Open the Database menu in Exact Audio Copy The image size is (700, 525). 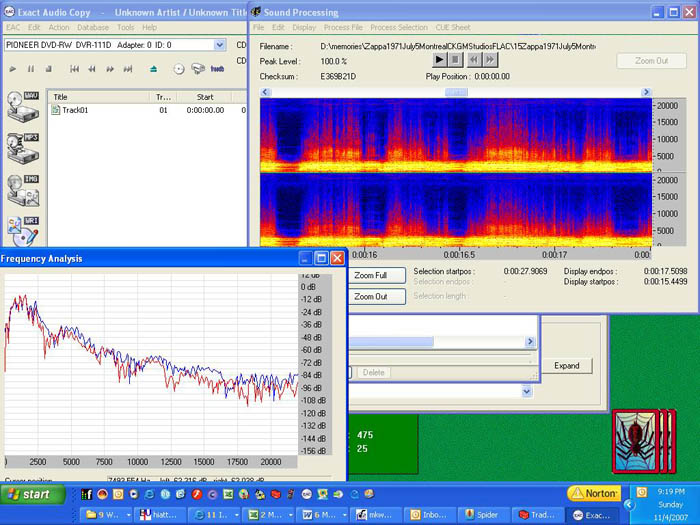tap(93, 27)
